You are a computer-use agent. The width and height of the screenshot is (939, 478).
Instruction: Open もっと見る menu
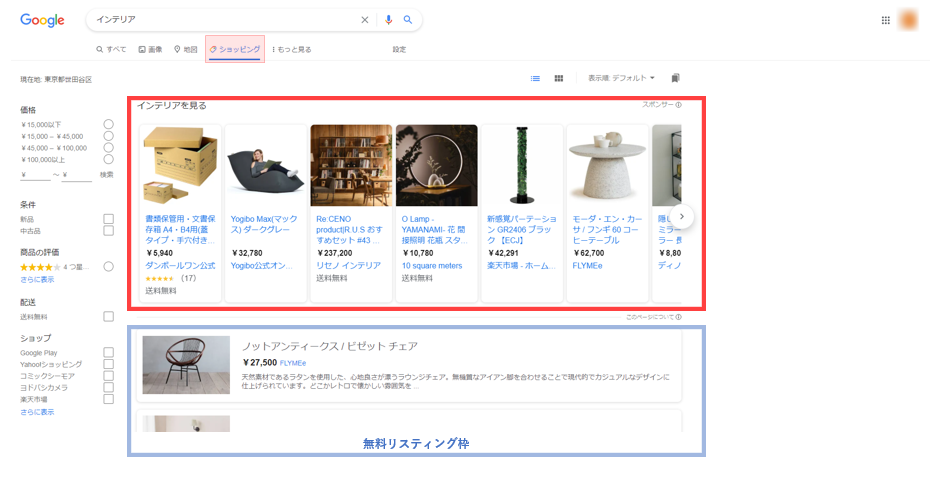[x=292, y=50]
